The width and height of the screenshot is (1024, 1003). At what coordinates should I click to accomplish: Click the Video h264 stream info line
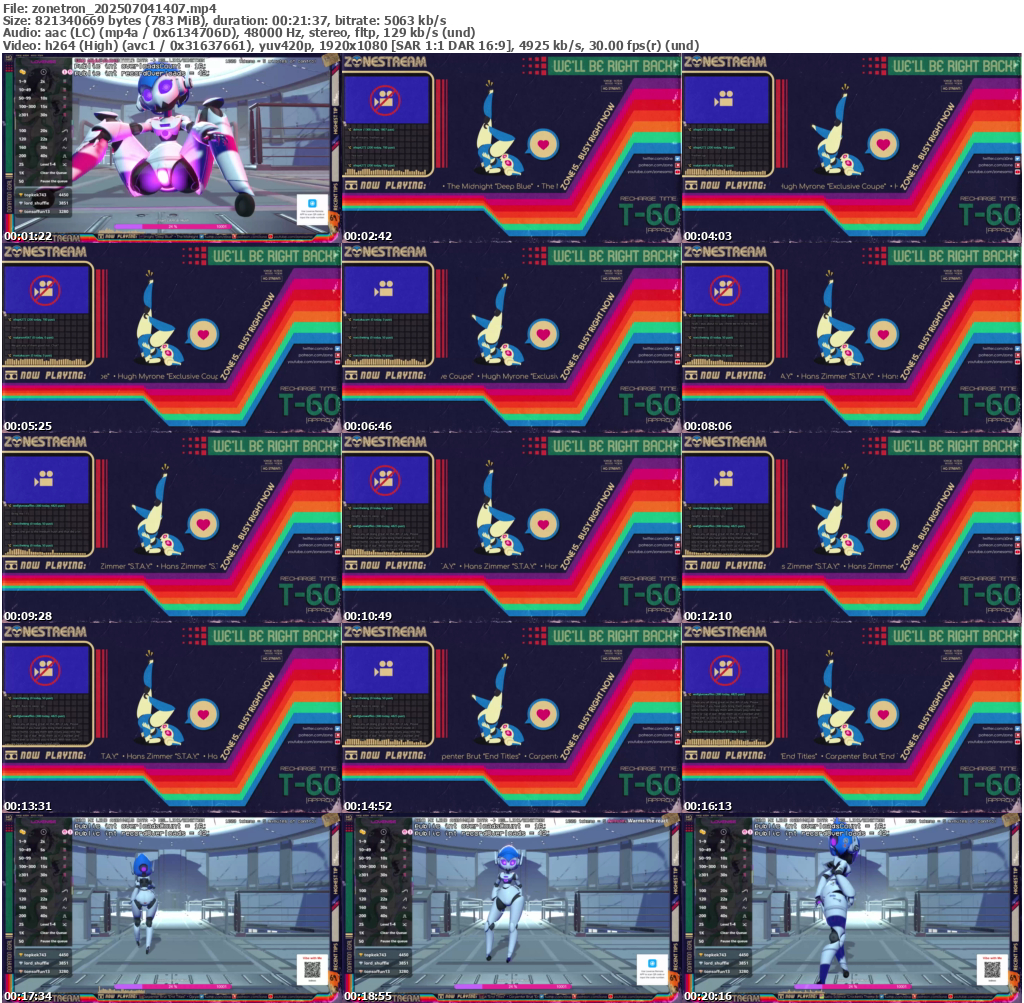(351, 45)
